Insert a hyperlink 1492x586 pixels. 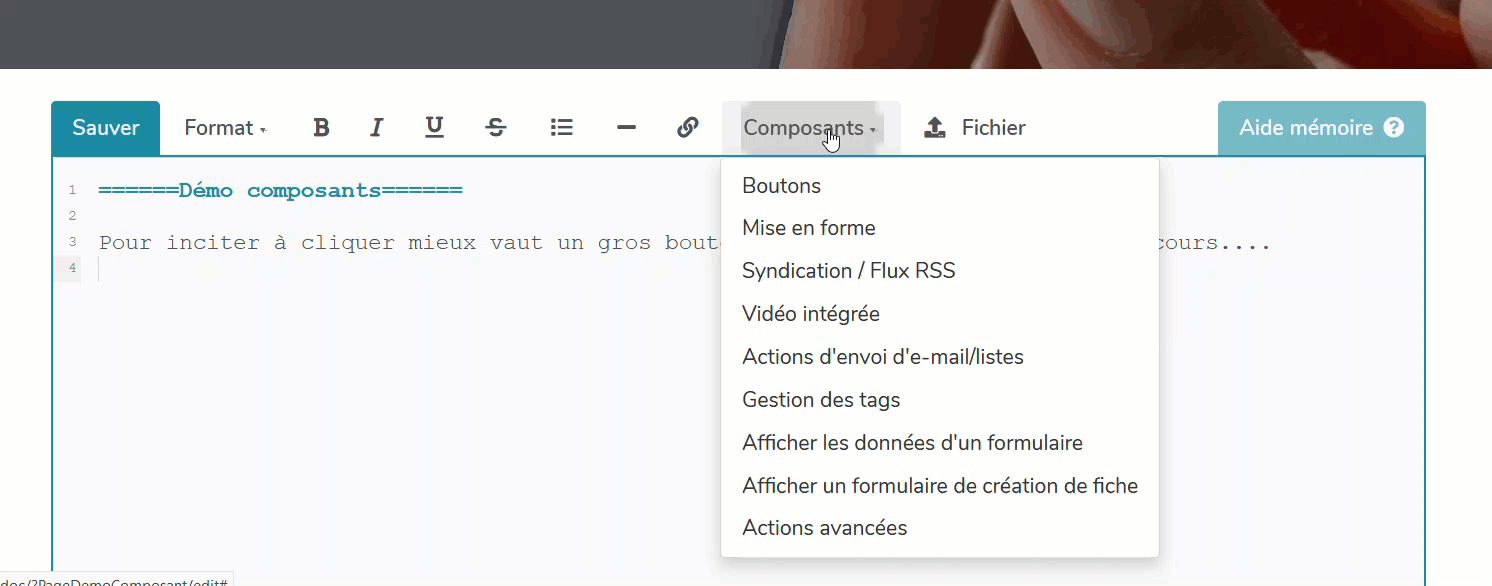[x=688, y=127]
